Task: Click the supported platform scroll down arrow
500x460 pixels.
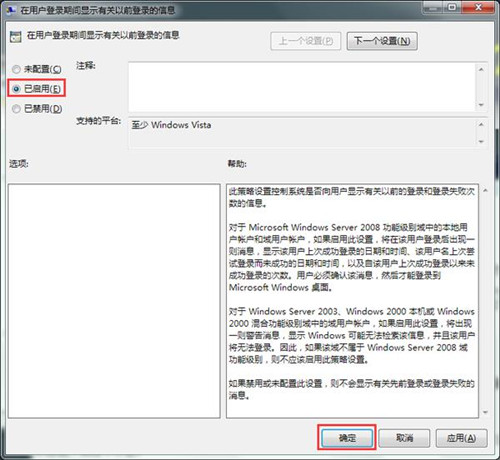Action: [481, 141]
